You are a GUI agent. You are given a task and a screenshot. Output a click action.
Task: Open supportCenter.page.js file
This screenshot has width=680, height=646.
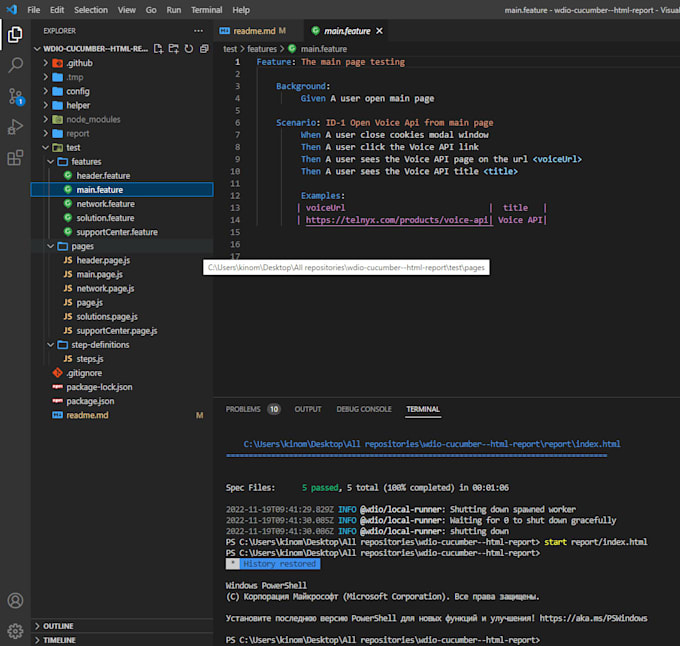122,331
